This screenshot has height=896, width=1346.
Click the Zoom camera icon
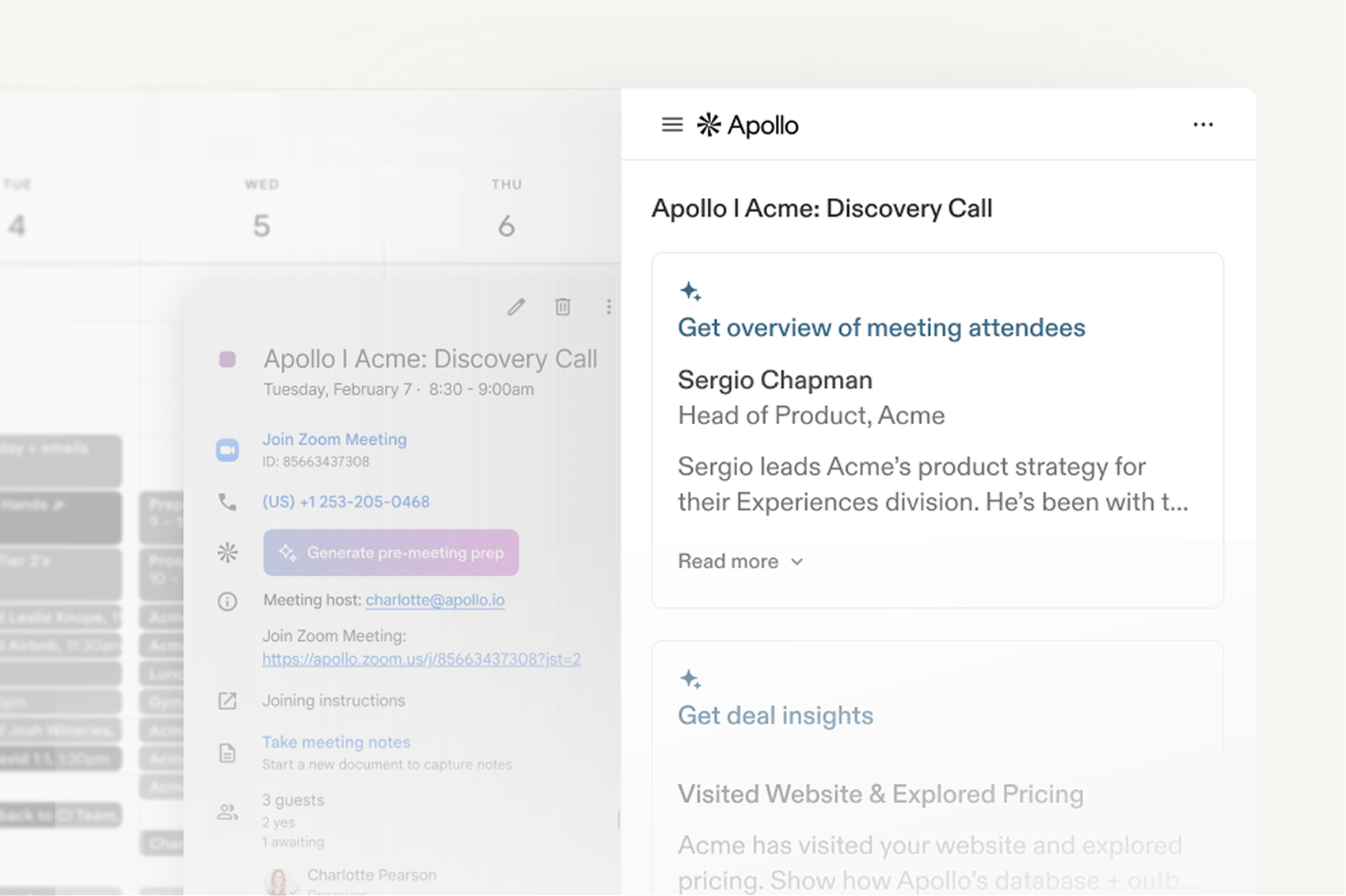227,450
